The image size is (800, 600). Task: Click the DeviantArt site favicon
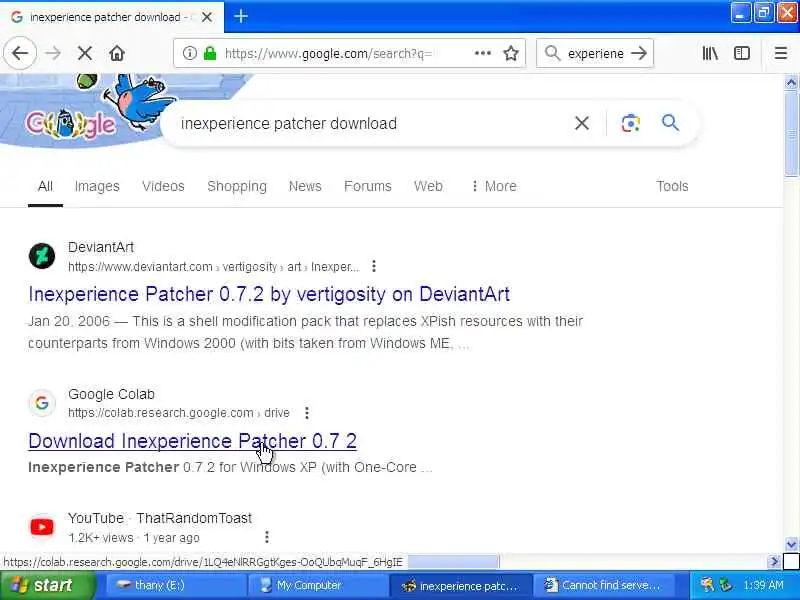(x=42, y=256)
